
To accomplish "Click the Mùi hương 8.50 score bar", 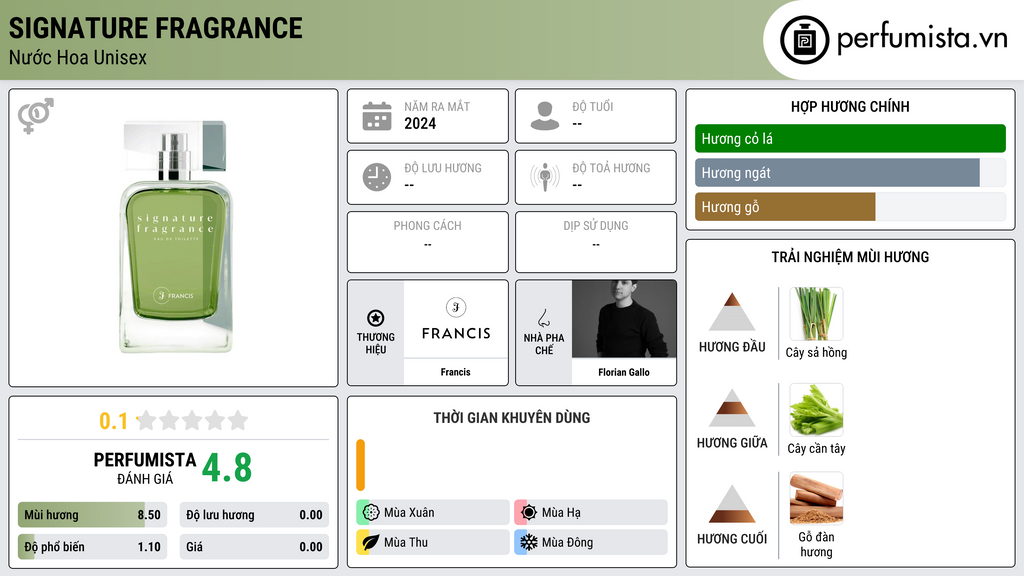I will pyautogui.click(x=93, y=515).
